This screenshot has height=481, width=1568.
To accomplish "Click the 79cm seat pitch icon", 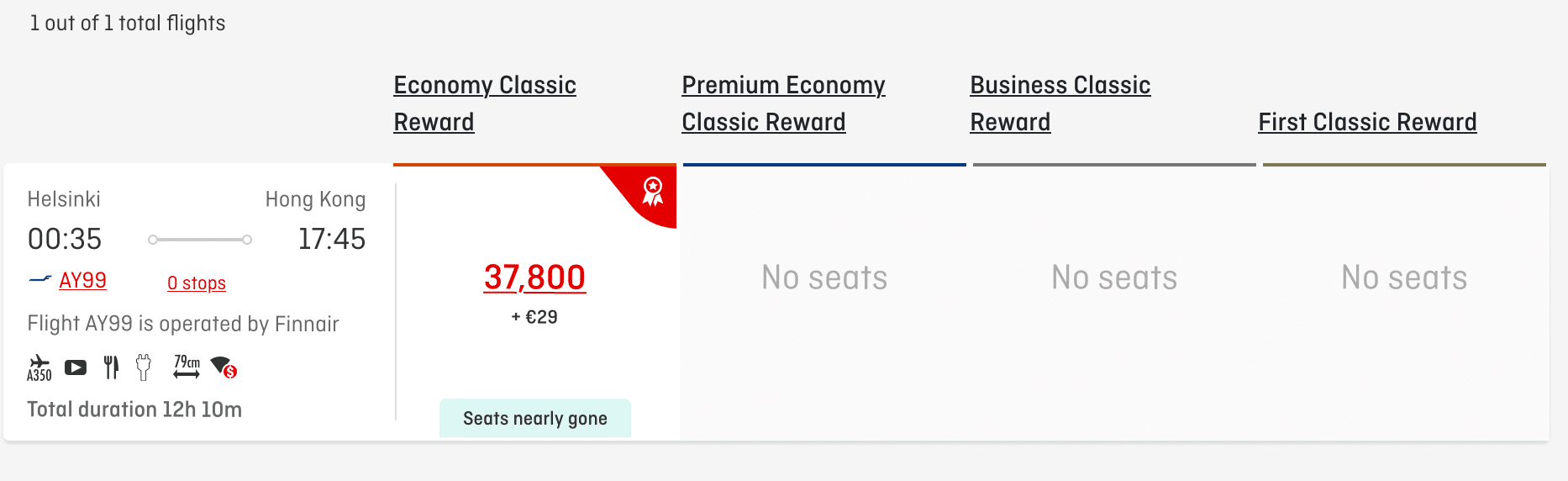I will pyautogui.click(x=187, y=366).
